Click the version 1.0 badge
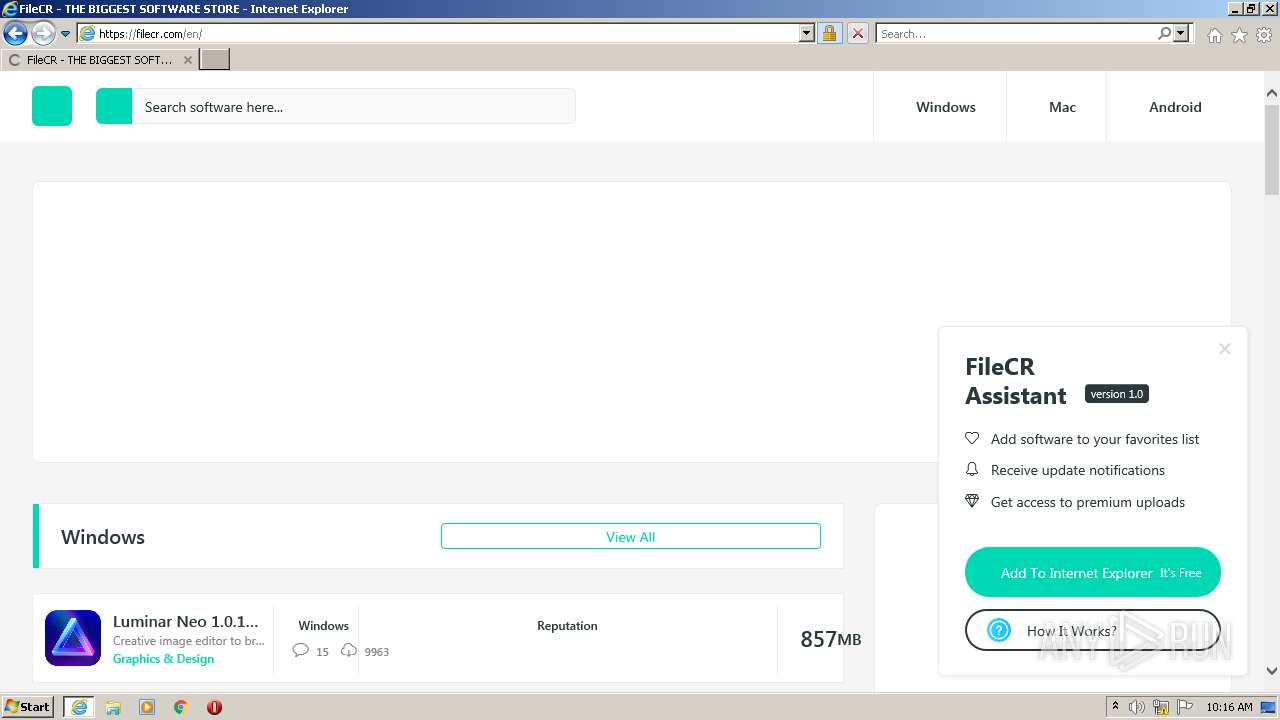This screenshot has height=720, width=1280. pos(1116,394)
